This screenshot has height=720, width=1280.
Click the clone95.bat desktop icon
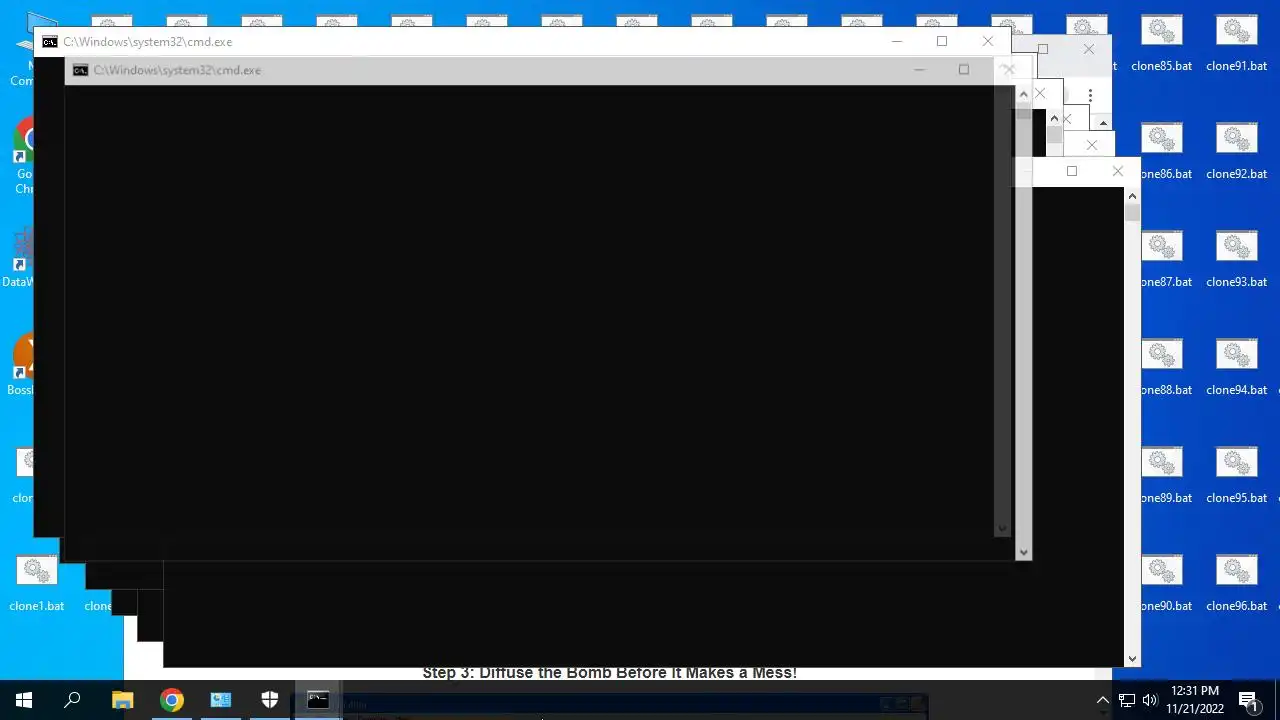[1236, 477]
